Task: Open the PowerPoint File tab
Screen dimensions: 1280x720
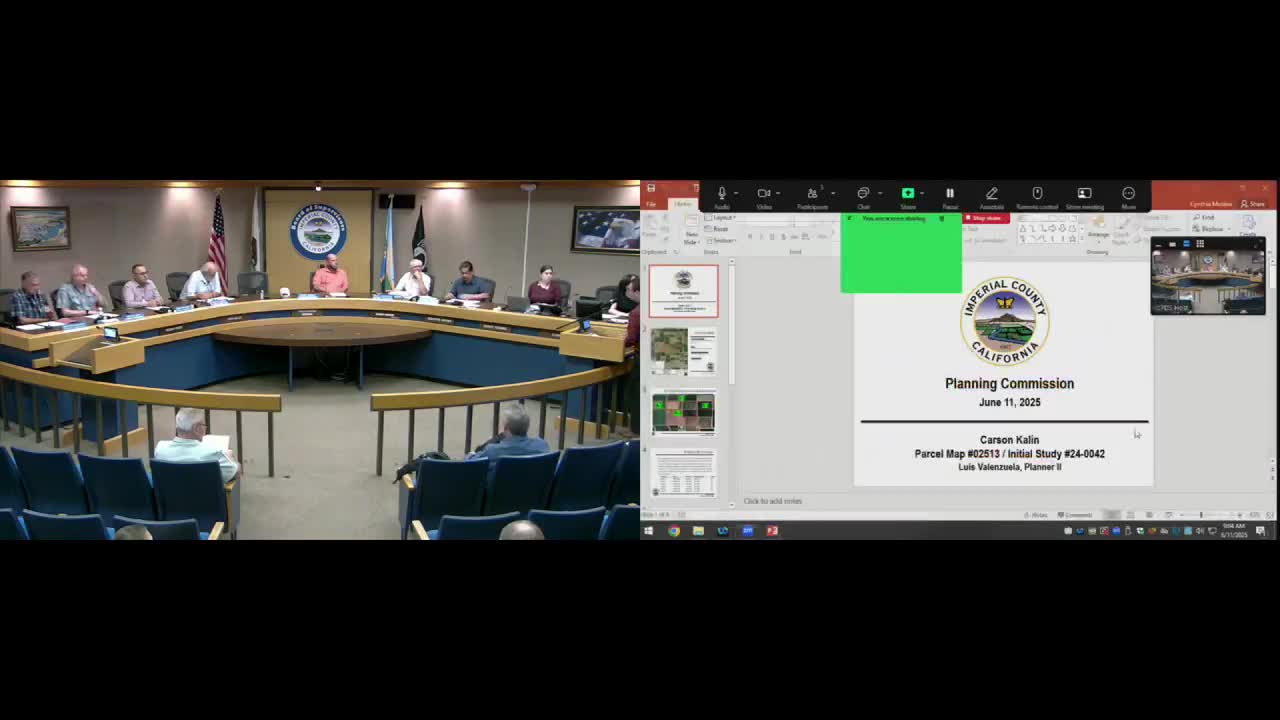Action: (651, 204)
